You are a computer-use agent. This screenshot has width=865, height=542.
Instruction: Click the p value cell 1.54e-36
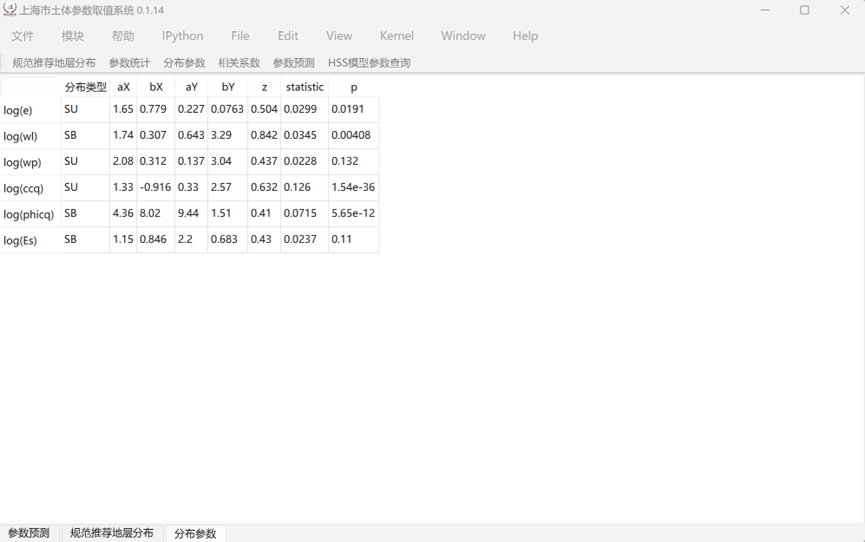353,187
